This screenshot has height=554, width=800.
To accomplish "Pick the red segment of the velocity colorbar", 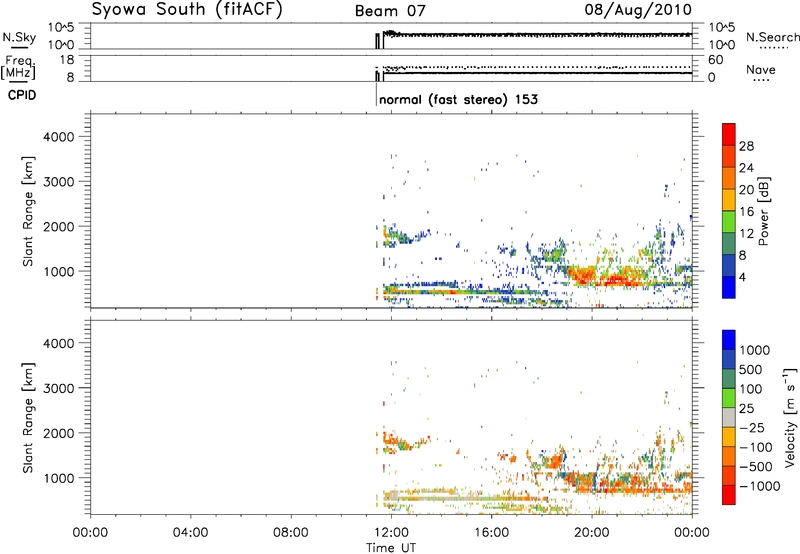I will pos(729,495).
